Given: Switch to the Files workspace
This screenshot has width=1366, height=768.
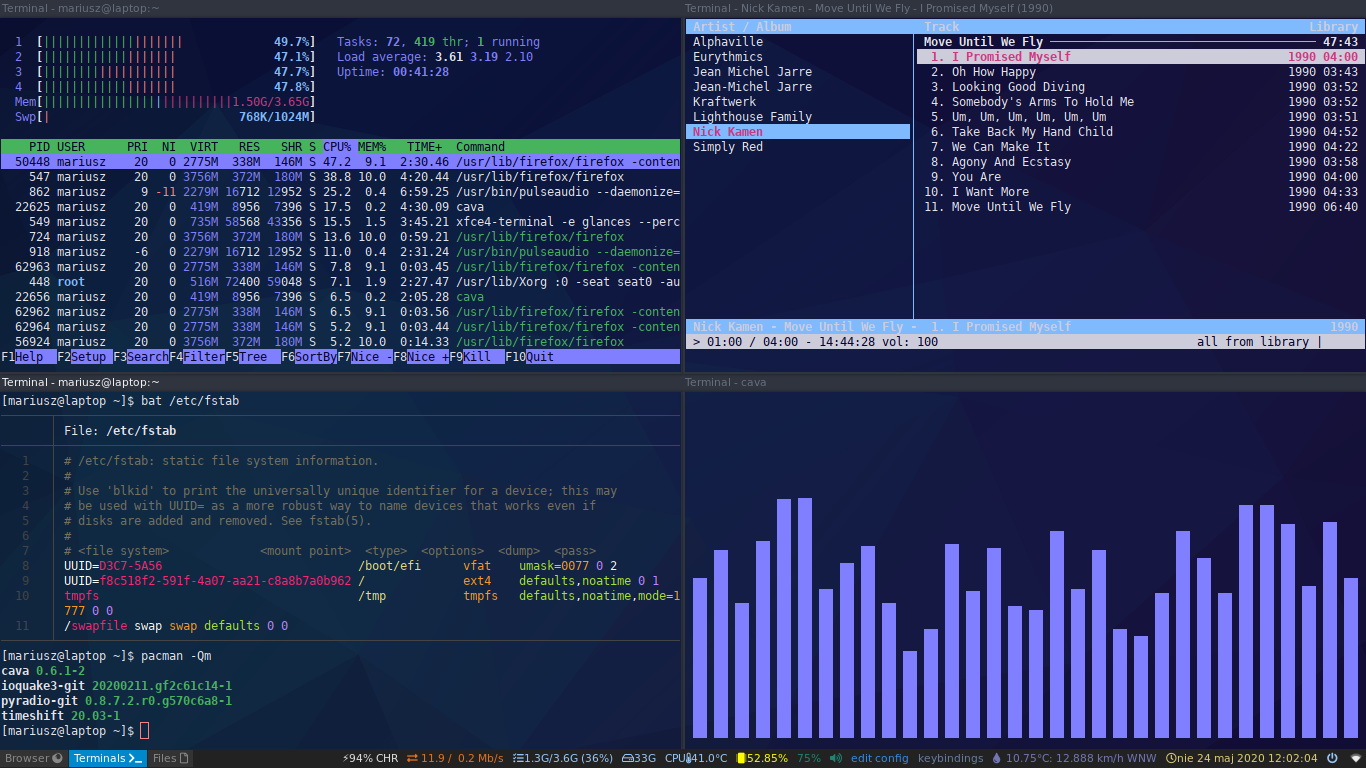Looking at the screenshot, I should click(x=171, y=758).
